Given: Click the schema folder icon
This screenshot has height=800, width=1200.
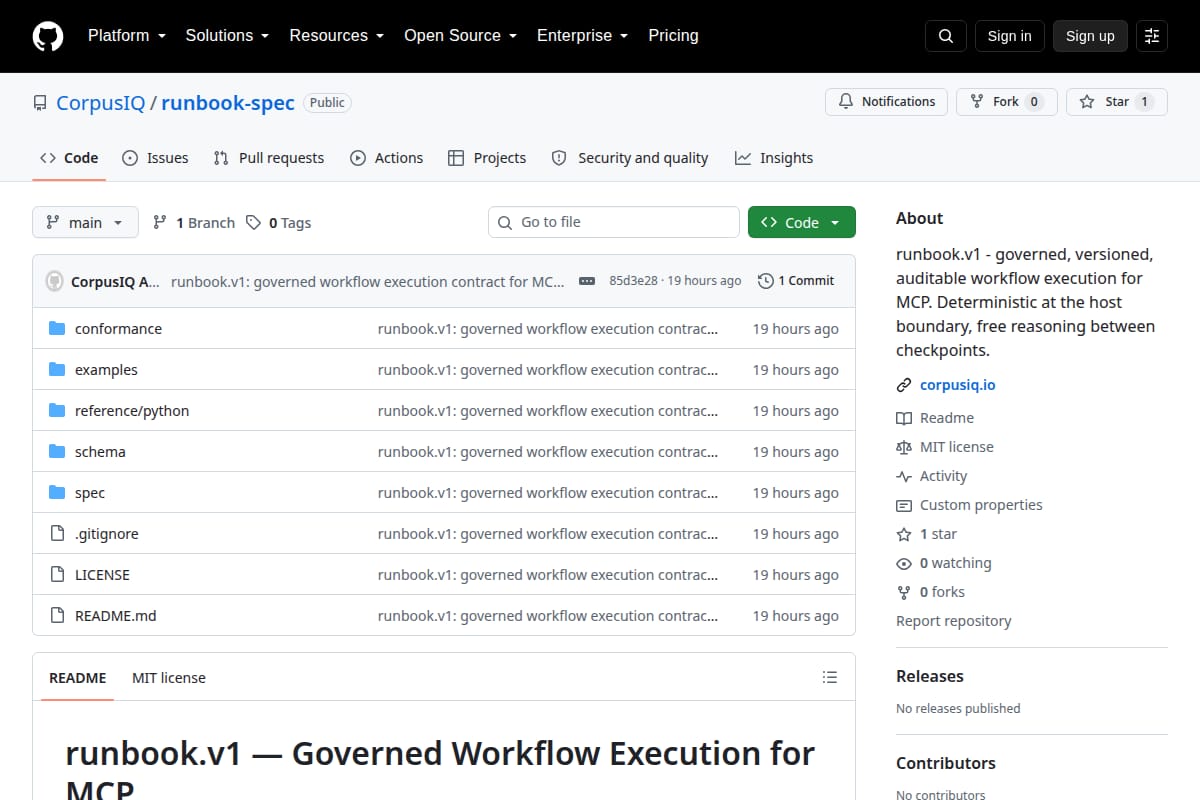Looking at the screenshot, I should pos(57,451).
